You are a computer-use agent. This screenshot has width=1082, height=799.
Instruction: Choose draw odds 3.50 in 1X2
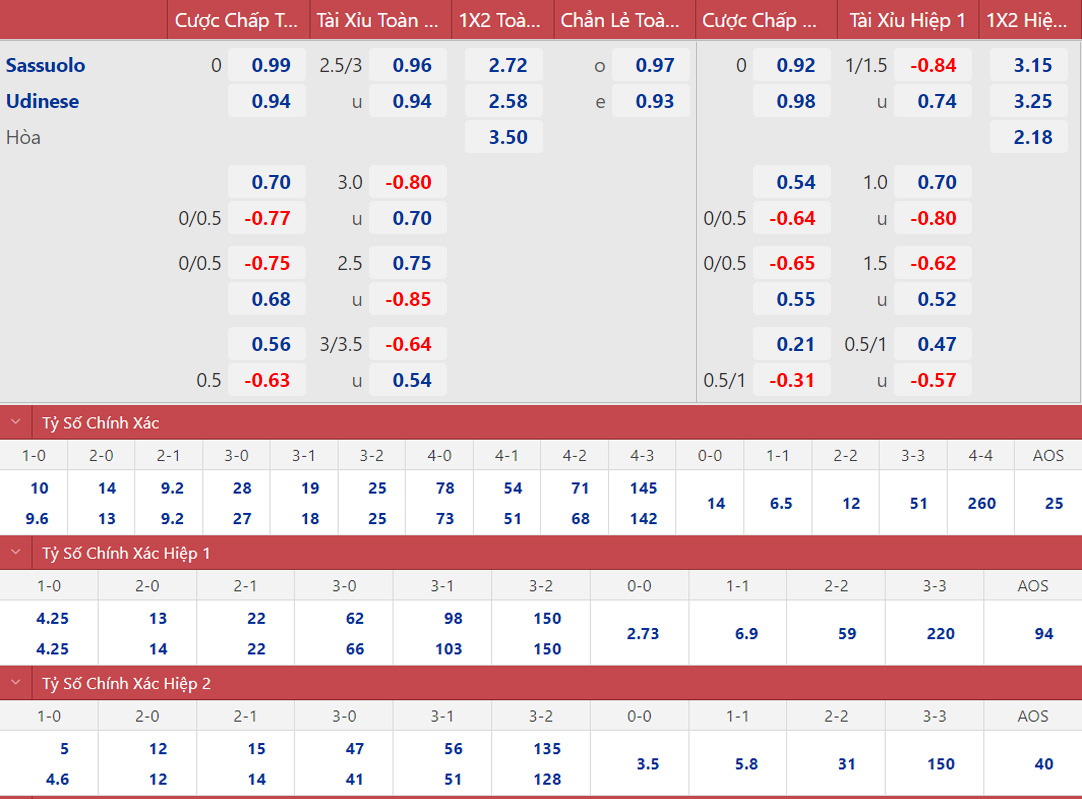click(x=508, y=137)
